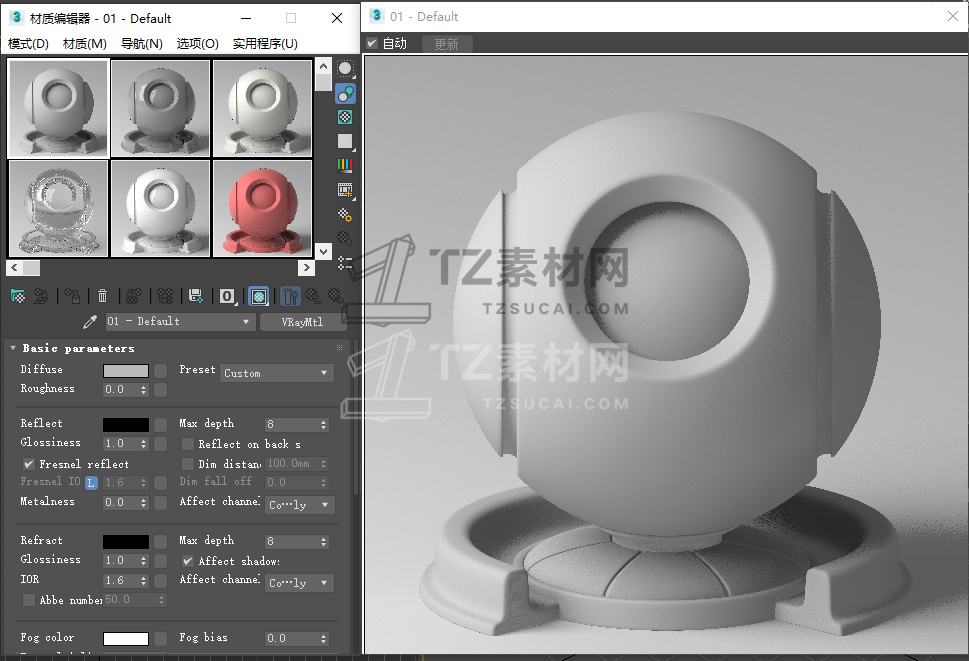This screenshot has width=969, height=661.
Task: Toggle the 自动 auto-update checkbox
Action: coord(372,43)
